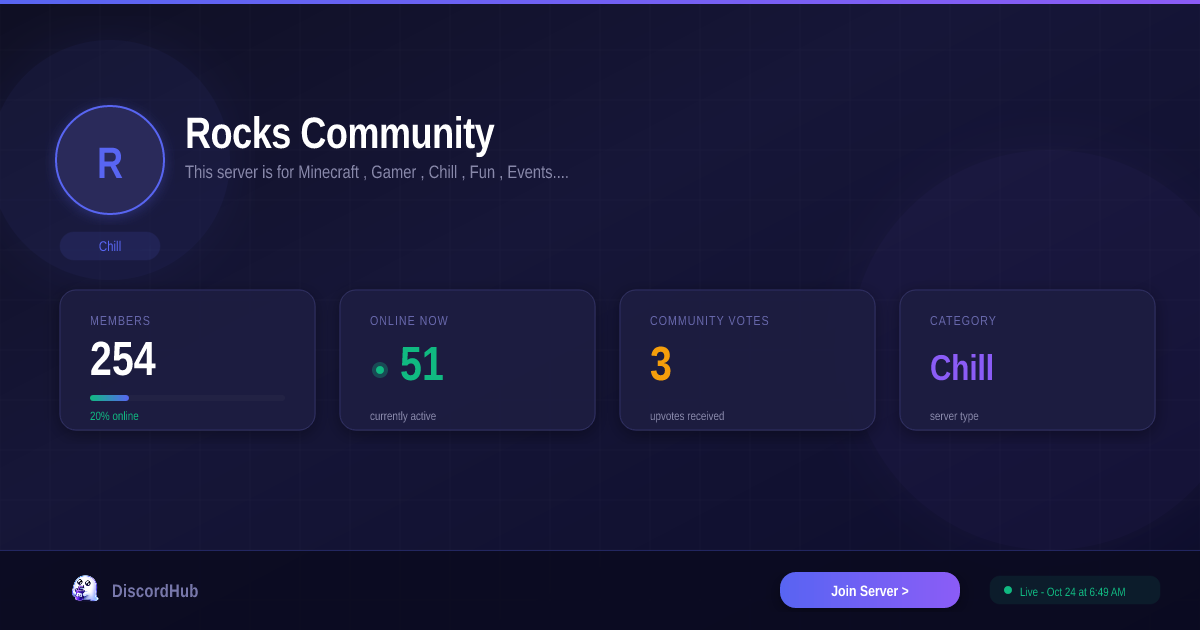Click the CATEGORY card label
Viewport: 1200px width, 630px height.
pos(963,321)
